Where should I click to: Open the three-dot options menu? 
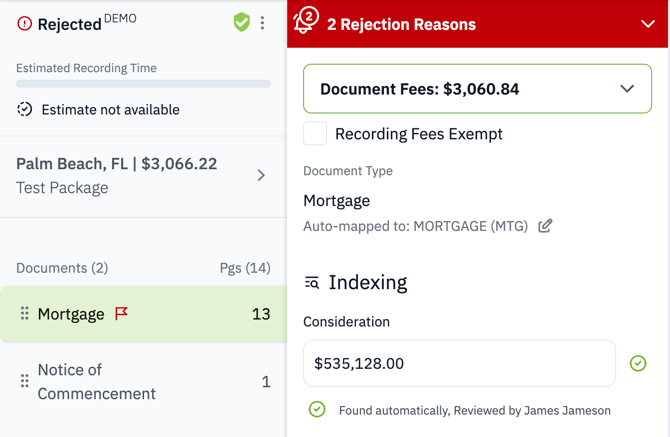tap(262, 23)
